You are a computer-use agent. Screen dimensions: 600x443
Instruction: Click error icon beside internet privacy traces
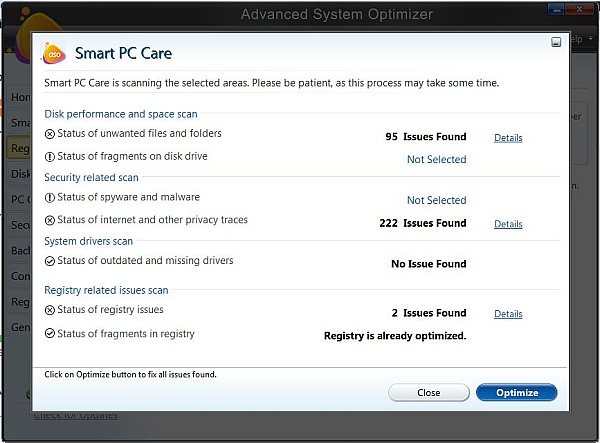click(x=50, y=221)
